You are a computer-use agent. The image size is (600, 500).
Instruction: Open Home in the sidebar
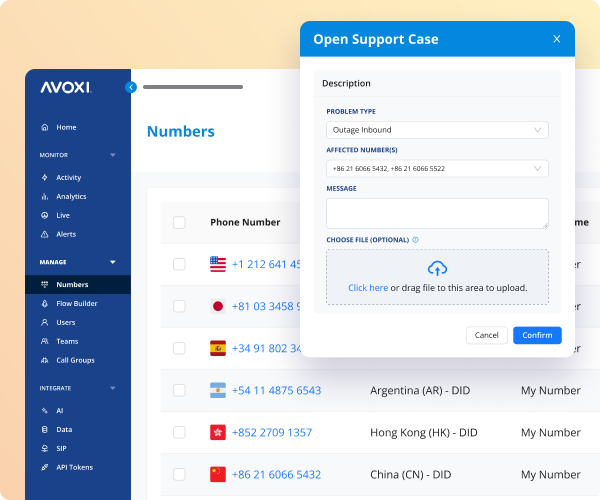click(66, 127)
